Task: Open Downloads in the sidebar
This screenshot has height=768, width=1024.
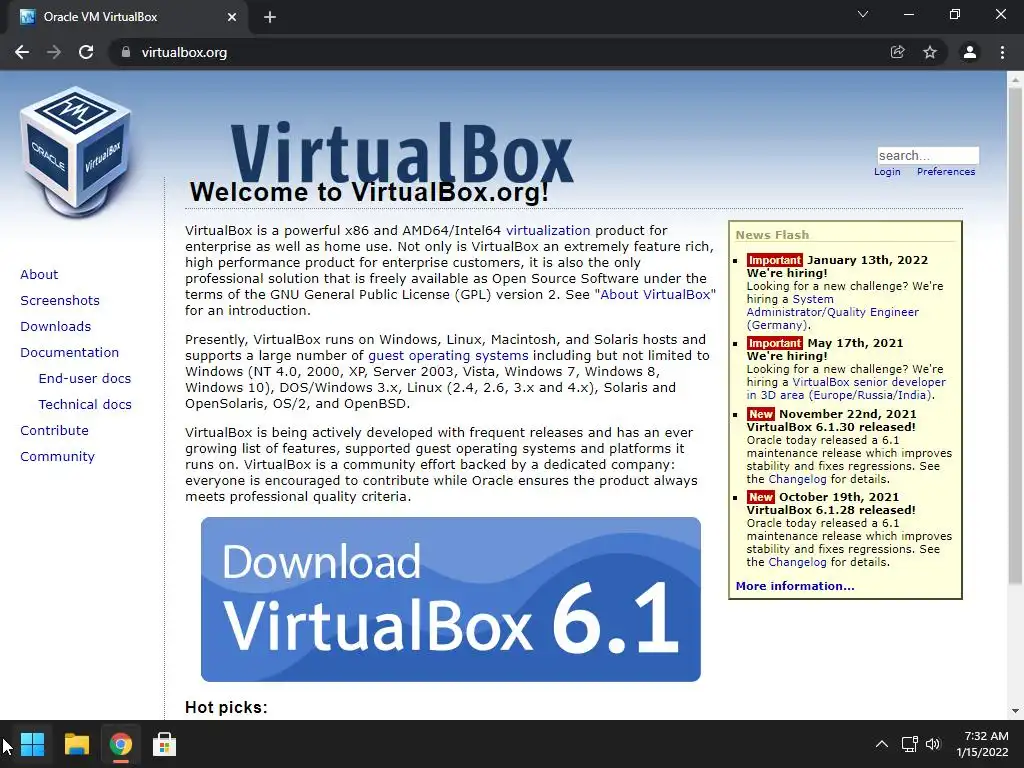Action: pos(56,327)
